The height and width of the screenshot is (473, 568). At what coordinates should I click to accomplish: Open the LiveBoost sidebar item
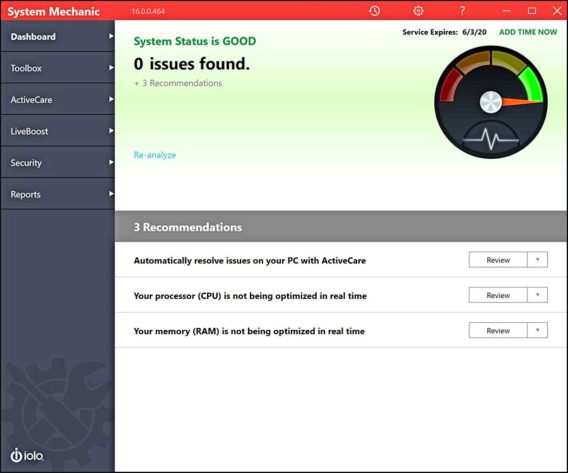[x=58, y=131]
